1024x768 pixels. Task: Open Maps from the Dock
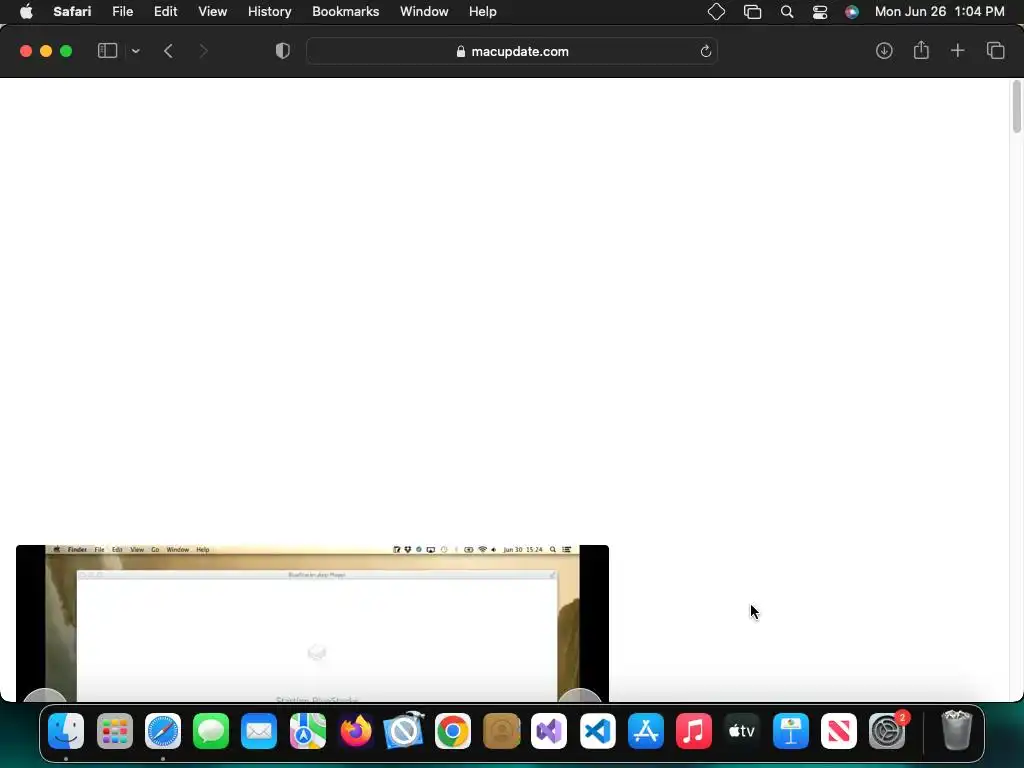point(308,731)
